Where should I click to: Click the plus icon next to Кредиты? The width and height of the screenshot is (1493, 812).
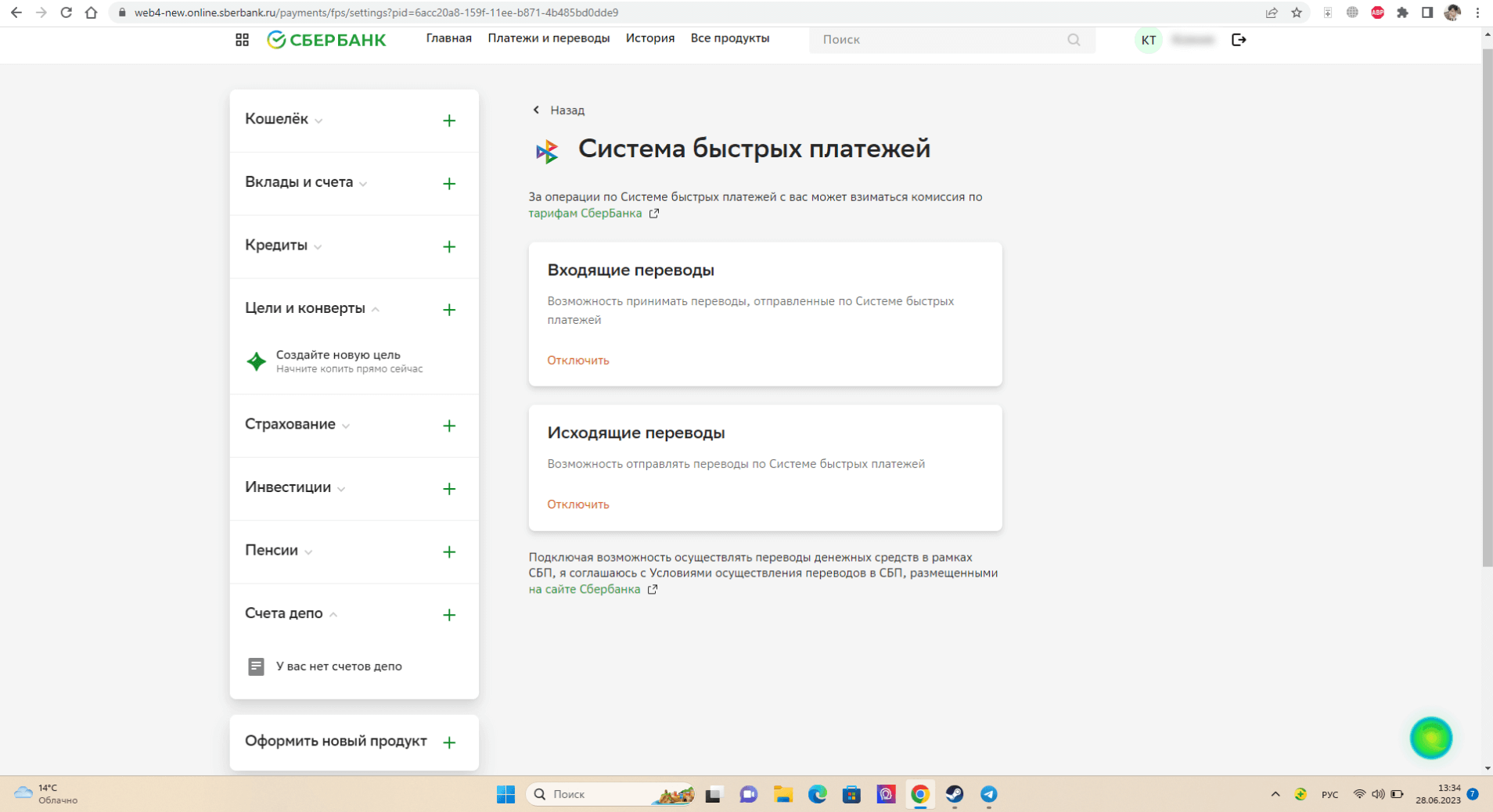click(x=449, y=246)
